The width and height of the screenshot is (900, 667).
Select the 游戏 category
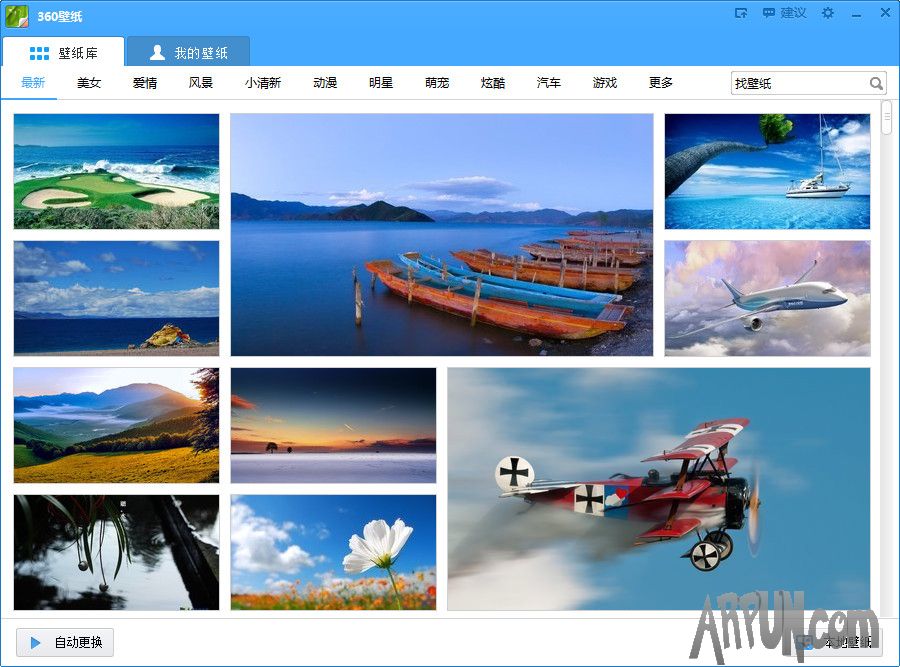605,83
